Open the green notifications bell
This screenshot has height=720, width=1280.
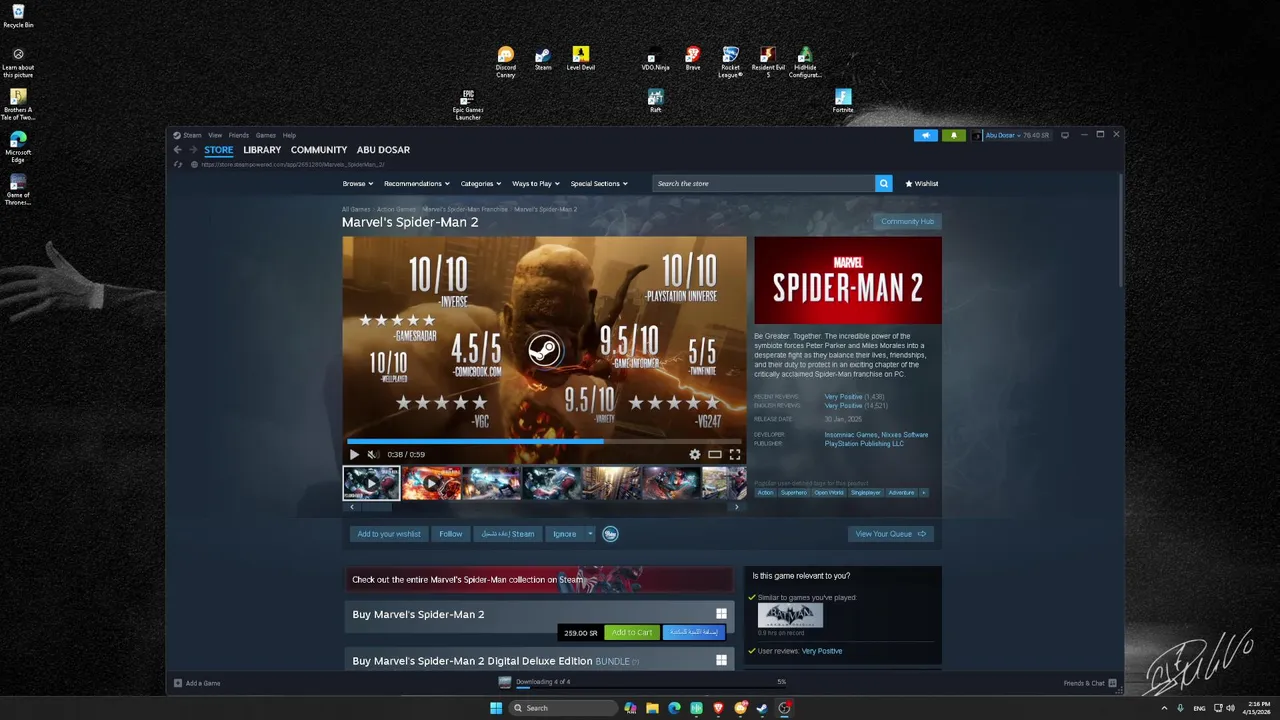tap(954, 135)
